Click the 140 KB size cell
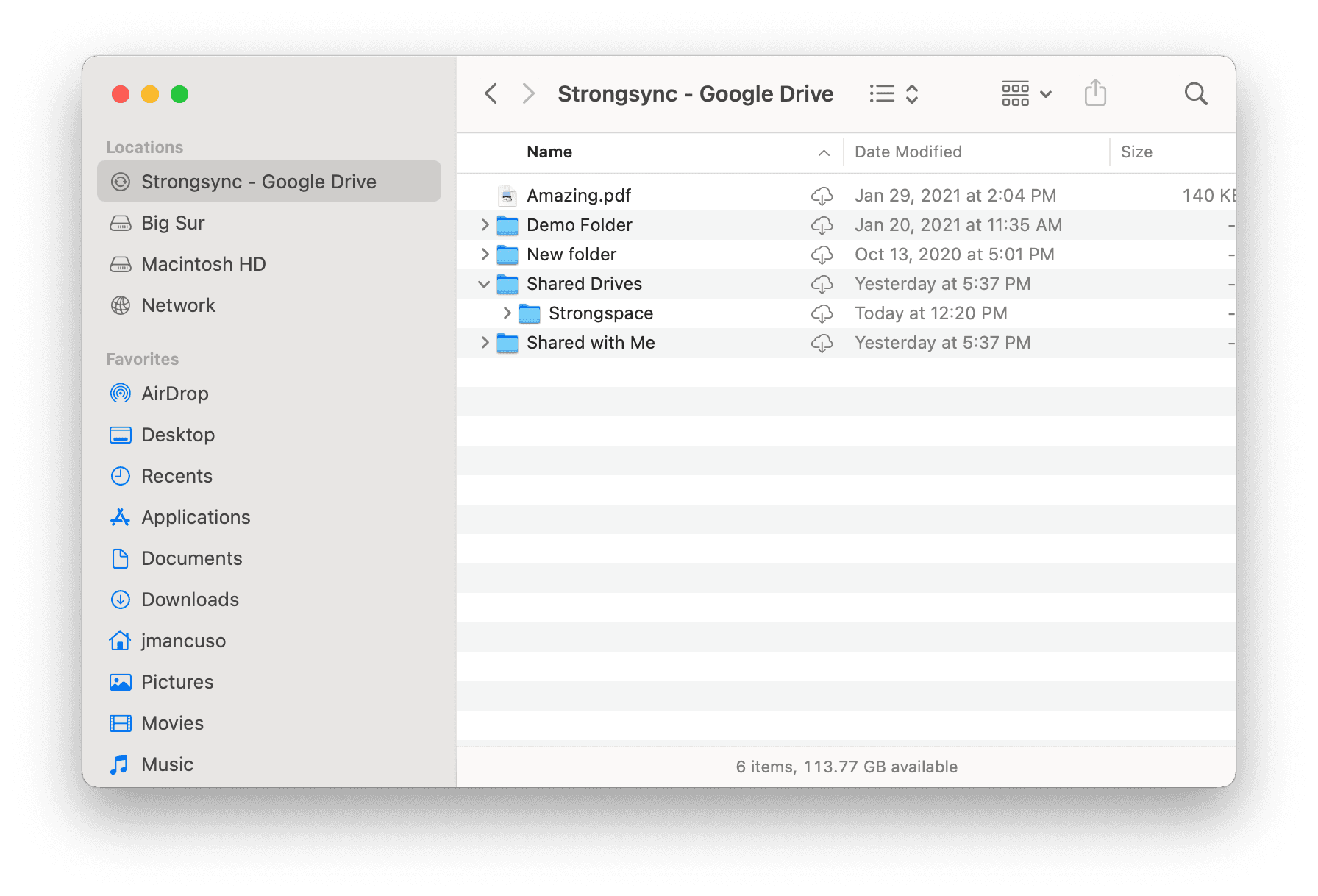 (x=1208, y=196)
